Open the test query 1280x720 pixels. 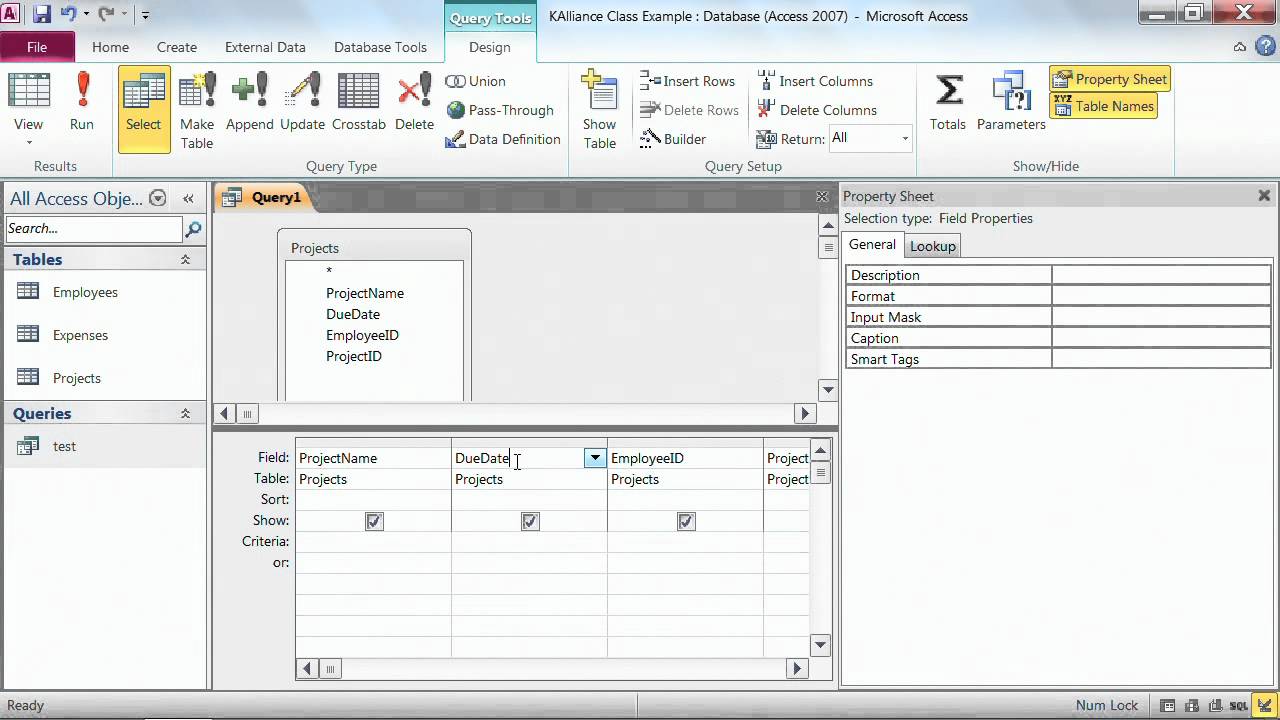pyautogui.click(x=64, y=446)
